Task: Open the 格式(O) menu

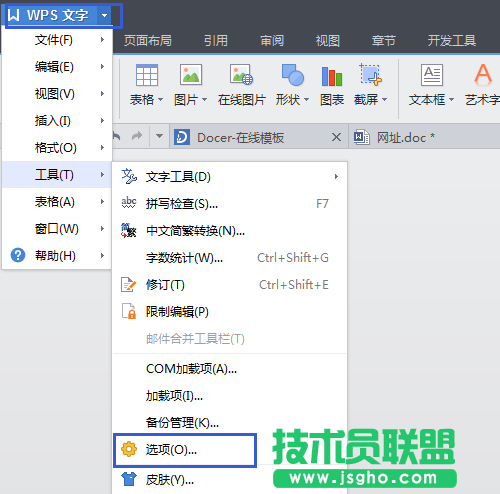Action: (57, 148)
